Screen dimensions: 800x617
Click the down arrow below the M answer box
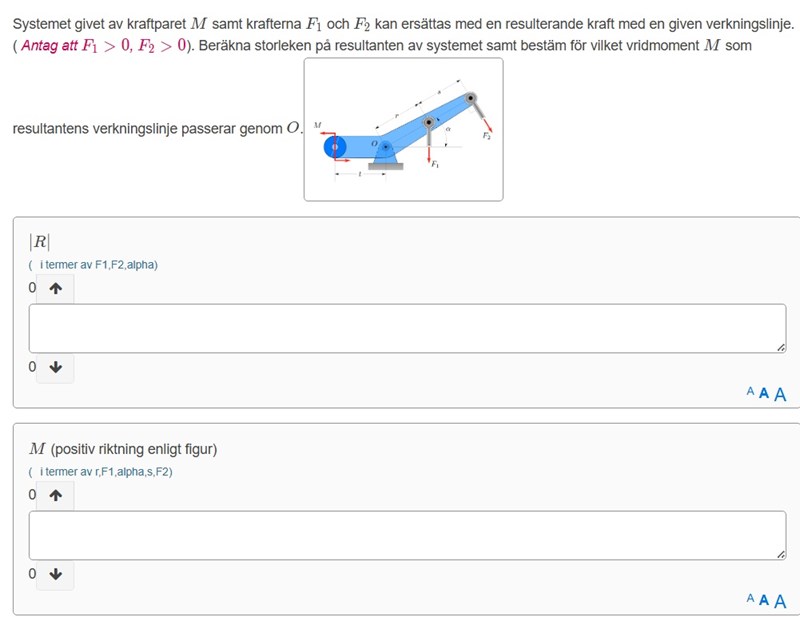(x=55, y=574)
